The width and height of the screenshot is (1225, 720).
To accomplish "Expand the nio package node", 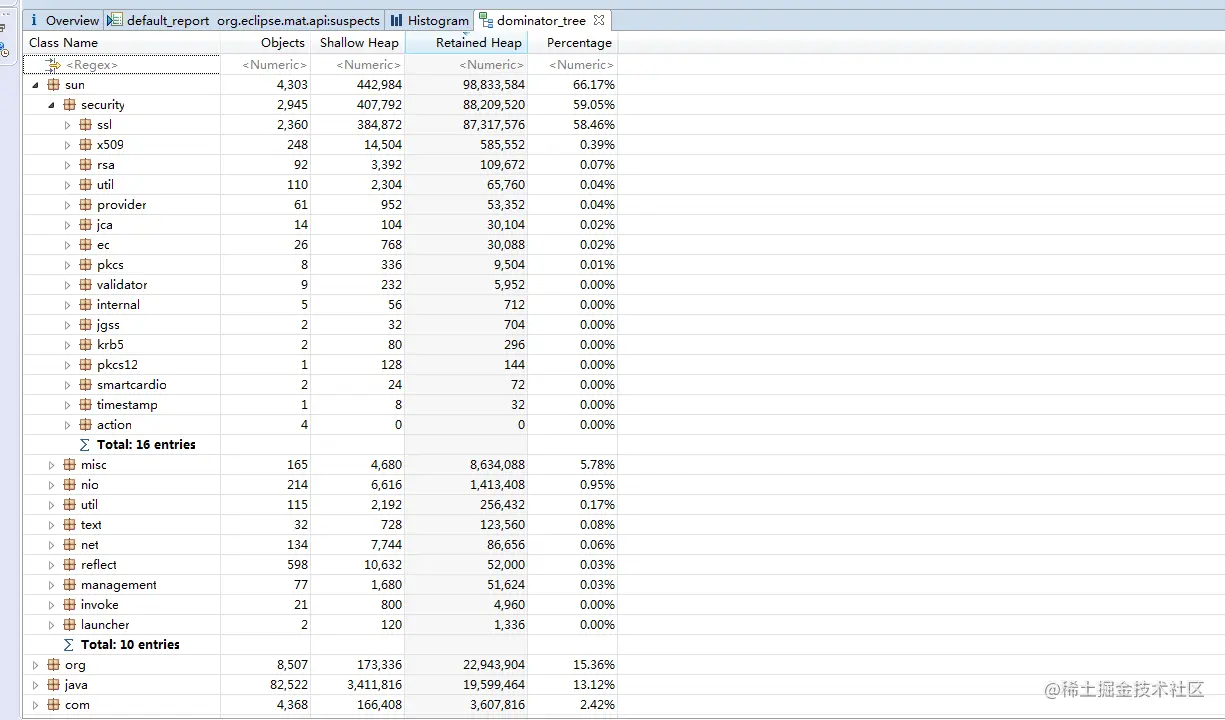I will tap(52, 485).
